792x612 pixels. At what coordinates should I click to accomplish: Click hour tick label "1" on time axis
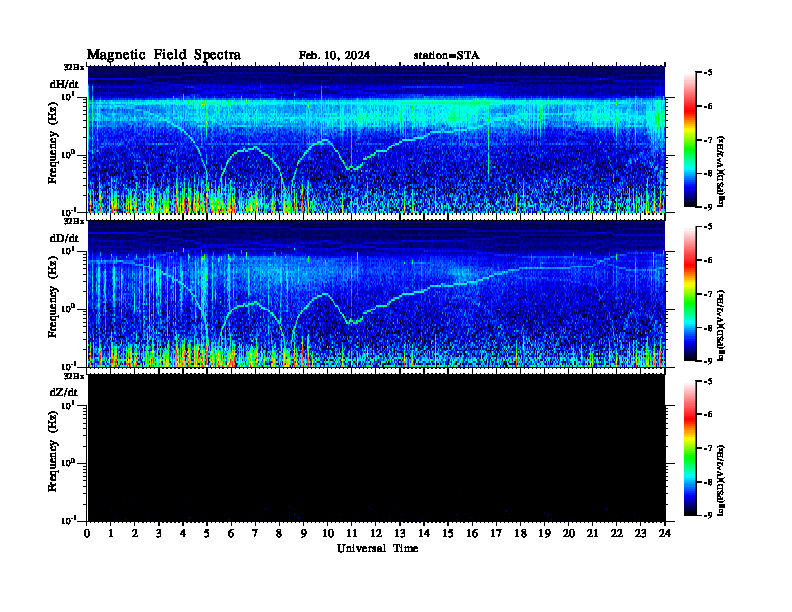111,534
